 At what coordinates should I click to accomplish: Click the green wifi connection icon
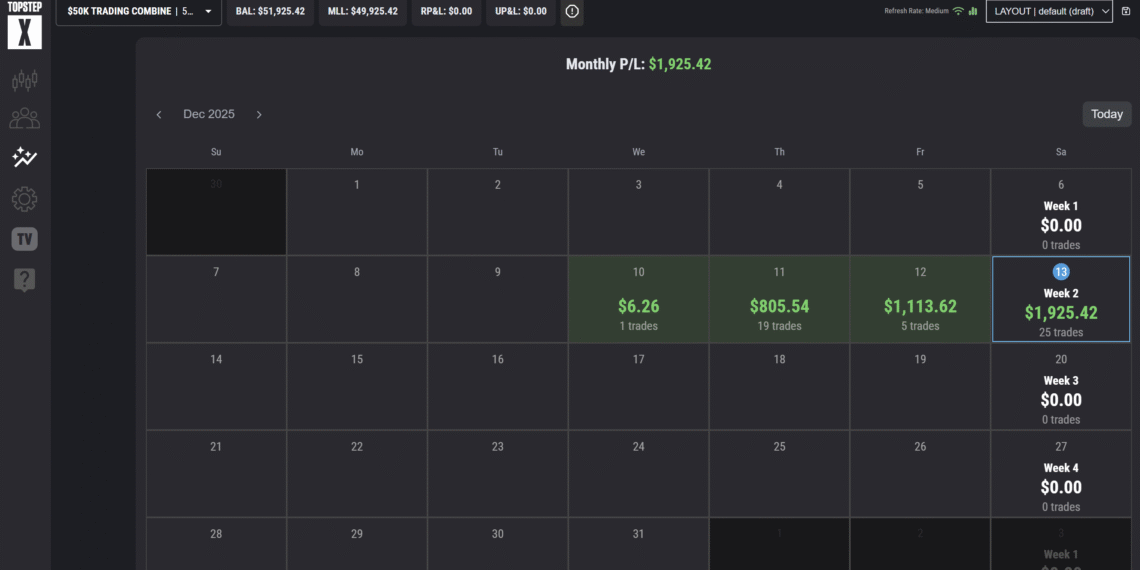tap(958, 11)
